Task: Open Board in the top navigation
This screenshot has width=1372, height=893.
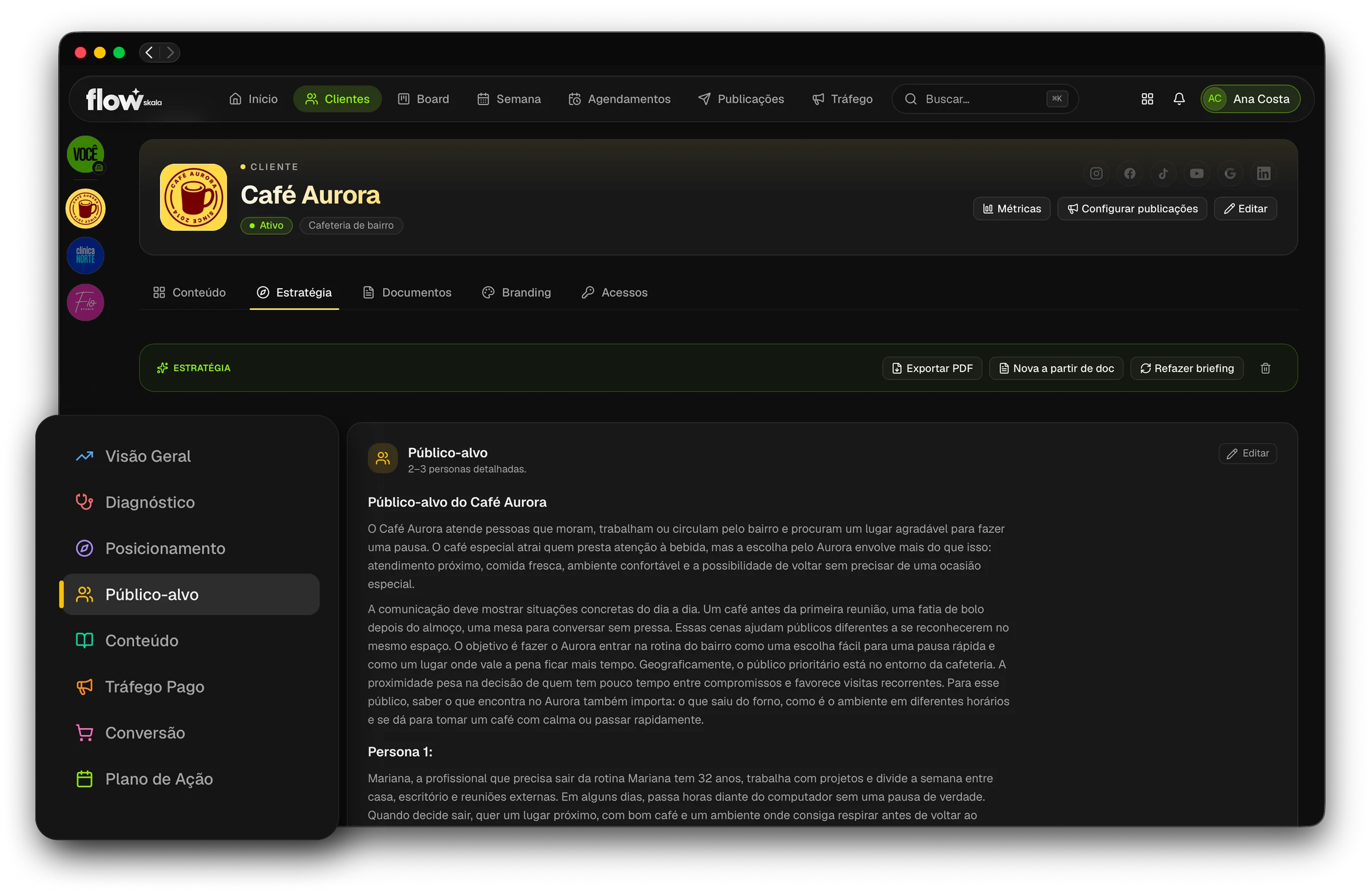Action: click(x=424, y=99)
